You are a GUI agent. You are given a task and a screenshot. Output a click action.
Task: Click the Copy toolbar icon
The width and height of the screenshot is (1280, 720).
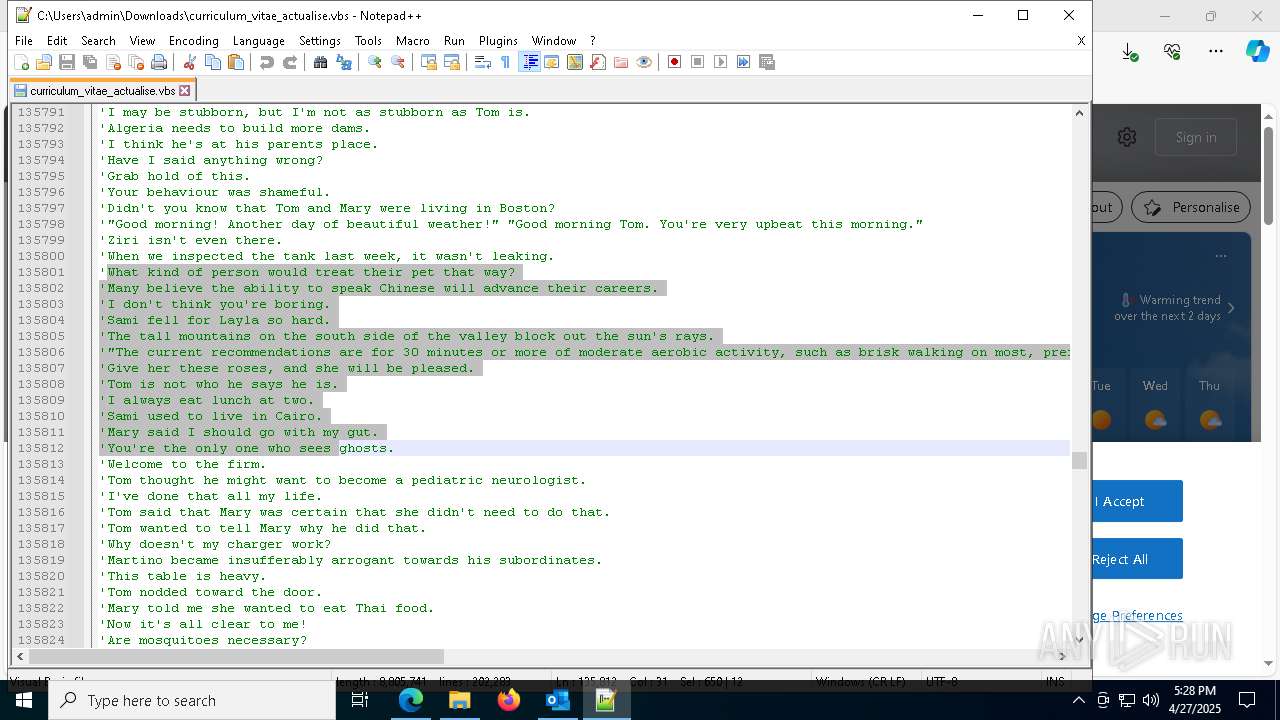213,62
